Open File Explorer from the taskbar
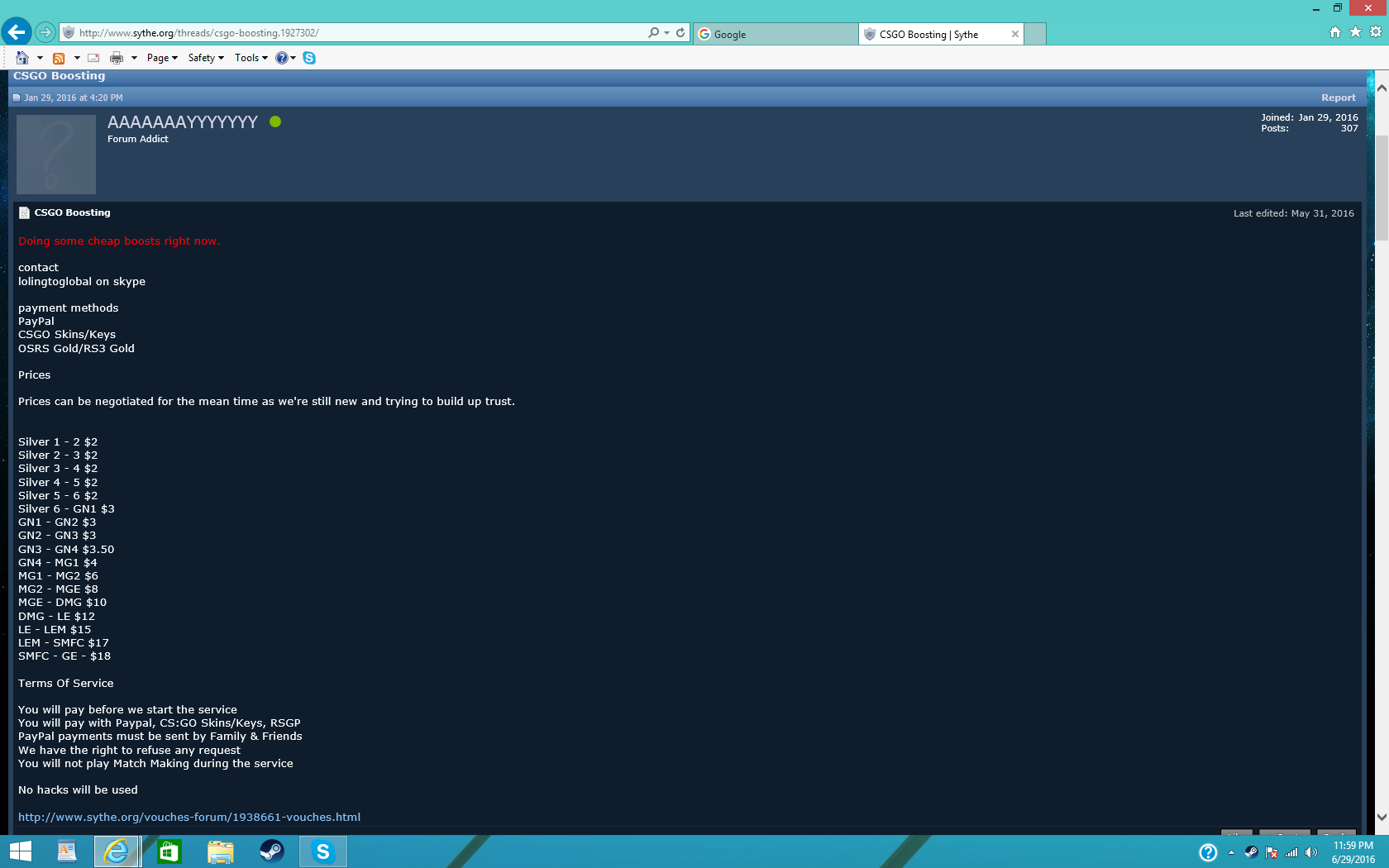 [x=221, y=851]
